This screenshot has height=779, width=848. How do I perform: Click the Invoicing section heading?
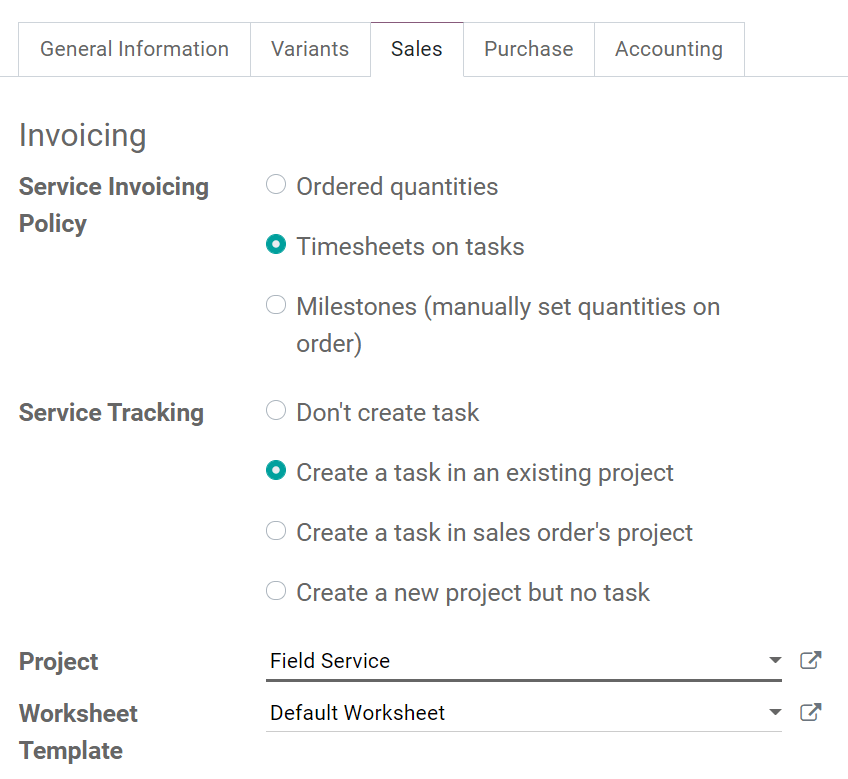(x=82, y=135)
